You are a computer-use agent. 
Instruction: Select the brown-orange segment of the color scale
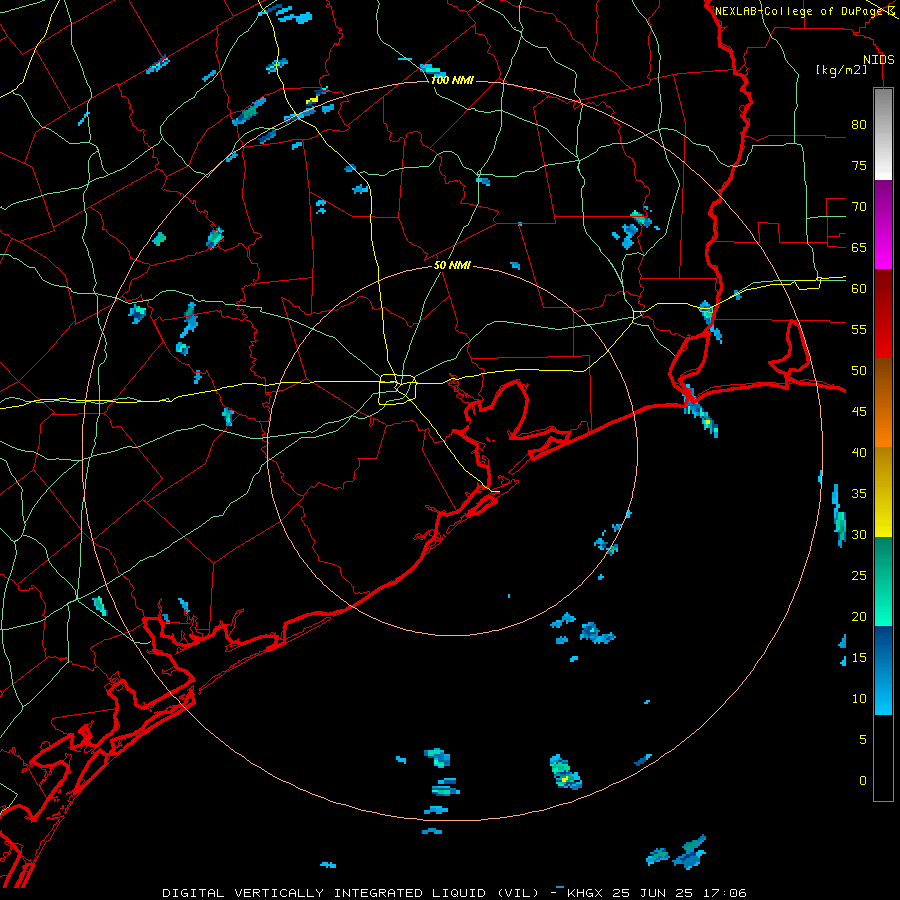click(883, 402)
